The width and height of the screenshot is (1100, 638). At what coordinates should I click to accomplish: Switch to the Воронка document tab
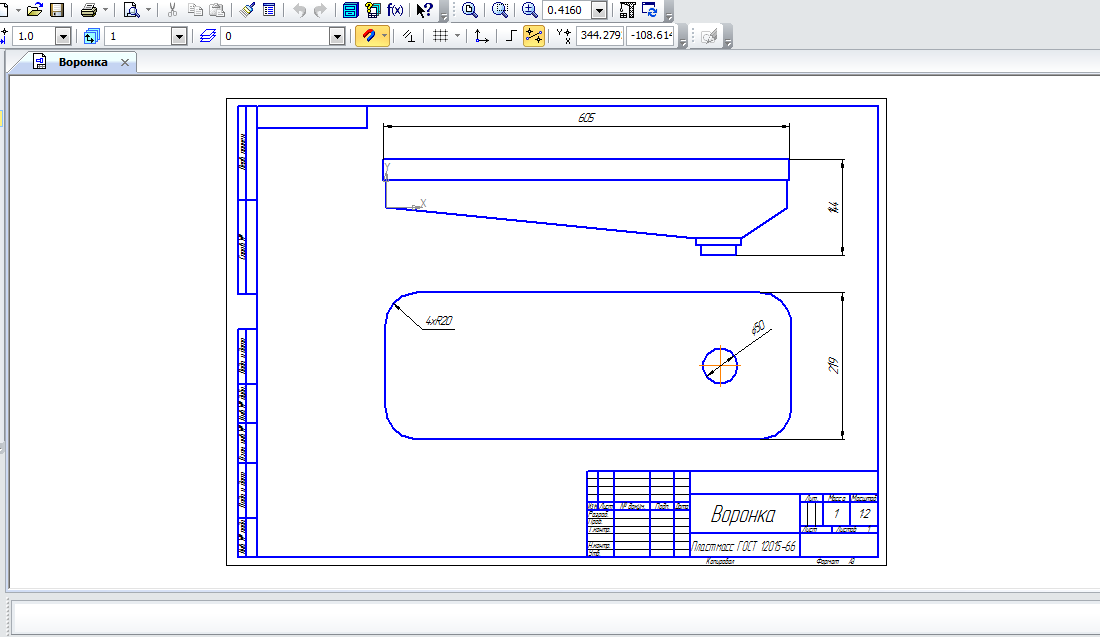(82, 62)
